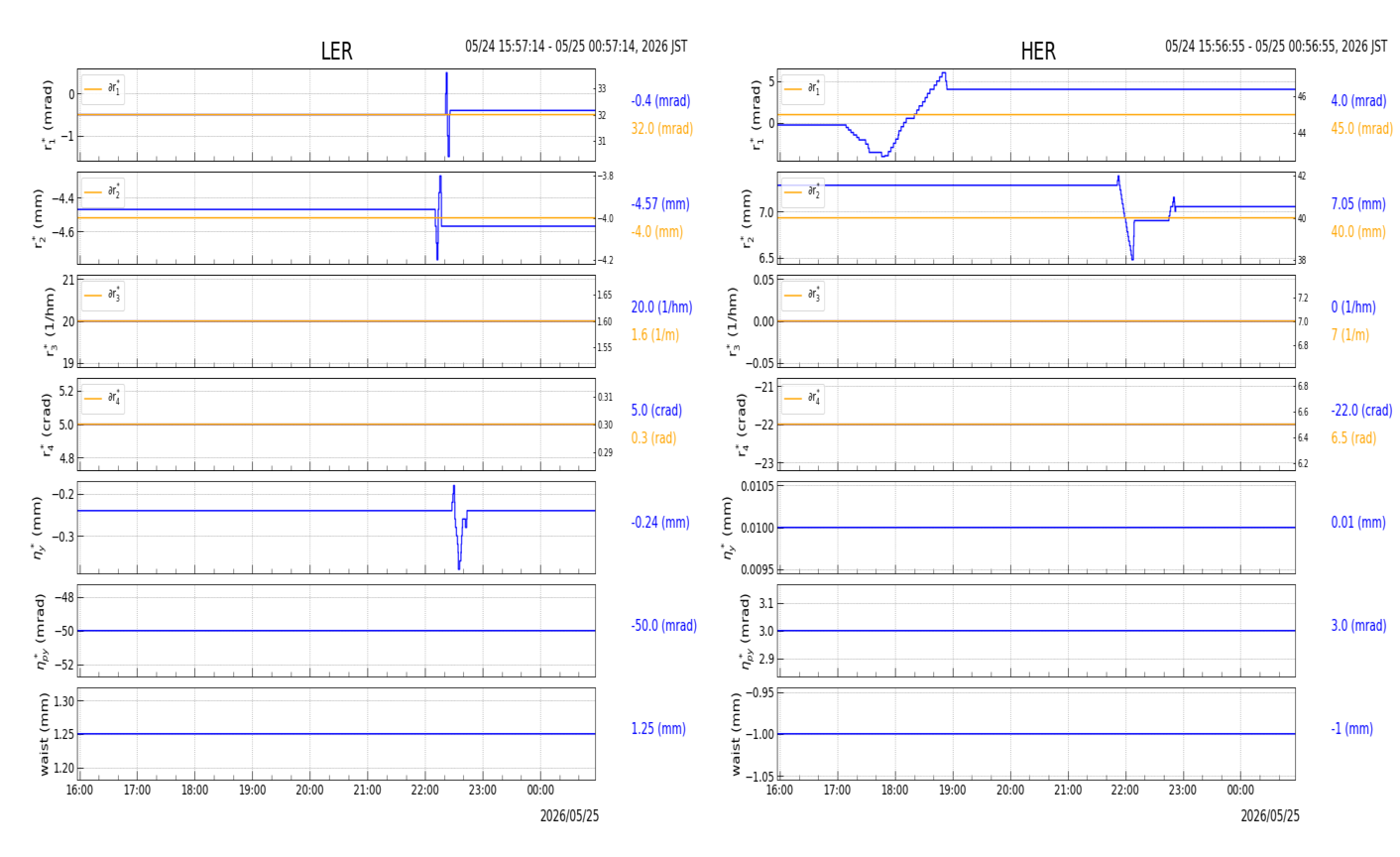Click the 0.01 (mm) value
Screen dimensions: 1400x857
click(x=1358, y=522)
